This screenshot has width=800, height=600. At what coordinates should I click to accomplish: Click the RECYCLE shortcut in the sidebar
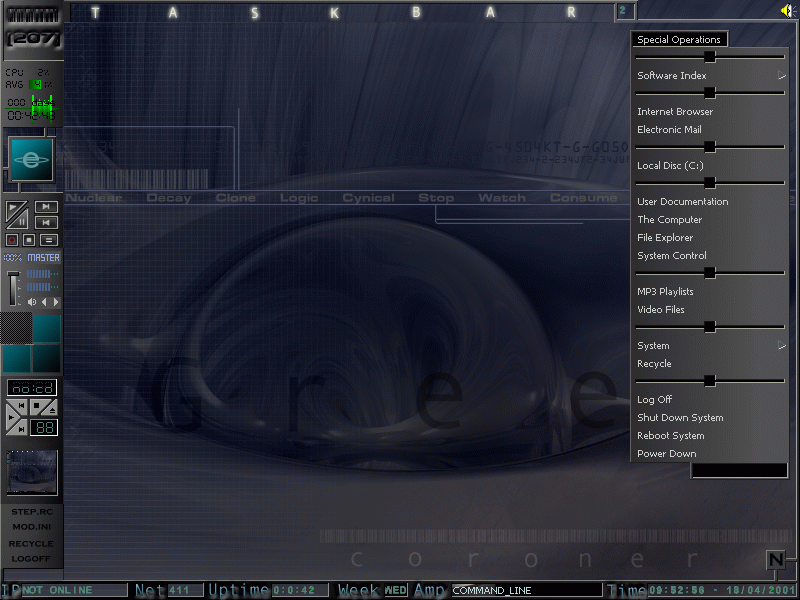coord(31,544)
